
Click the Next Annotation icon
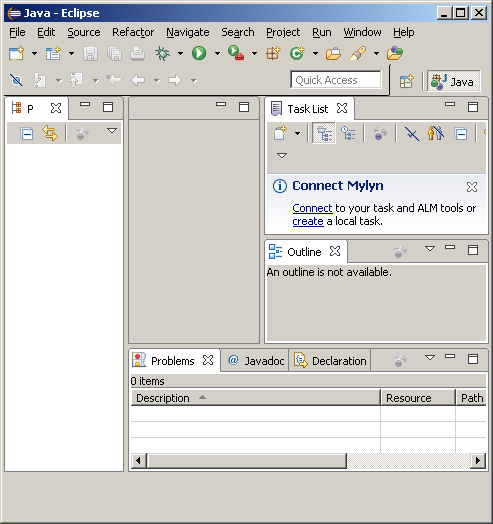pos(39,80)
